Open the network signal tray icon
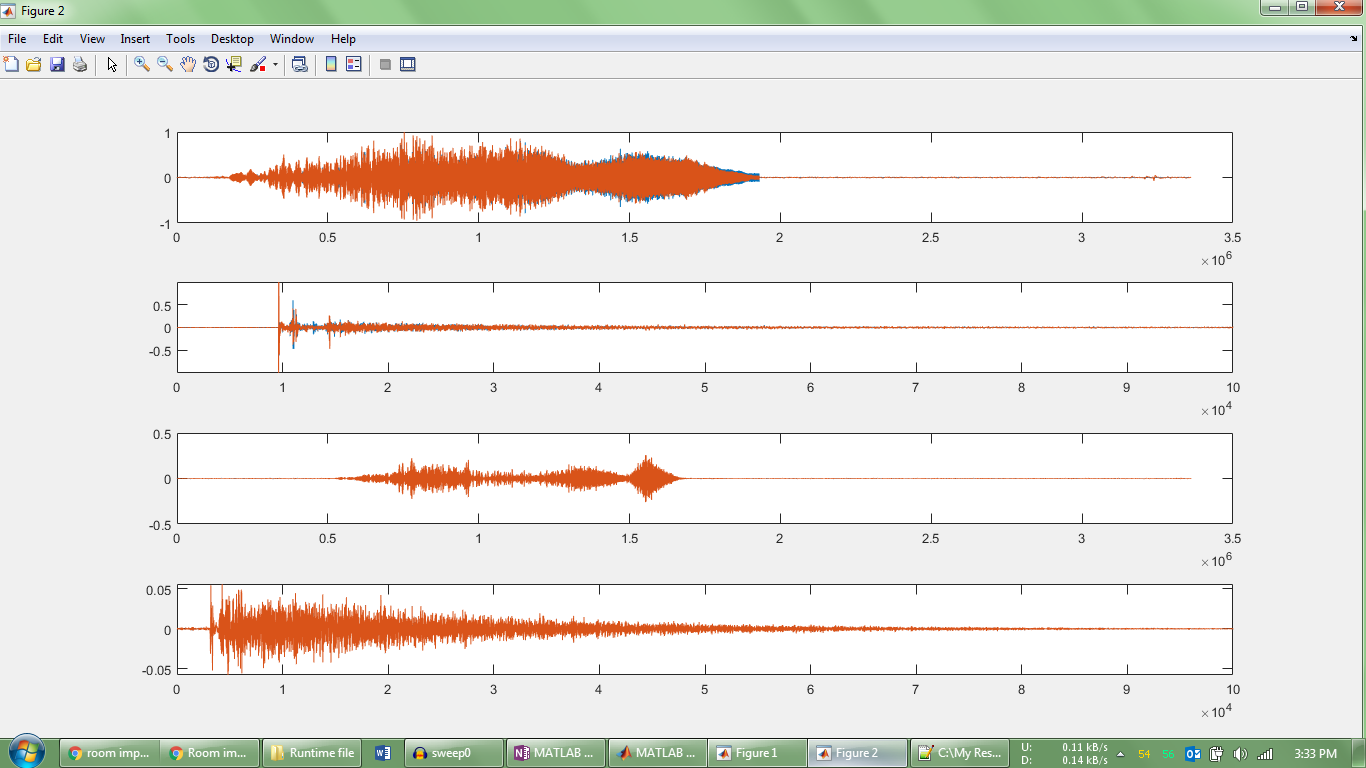 (x=1265, y=753)
